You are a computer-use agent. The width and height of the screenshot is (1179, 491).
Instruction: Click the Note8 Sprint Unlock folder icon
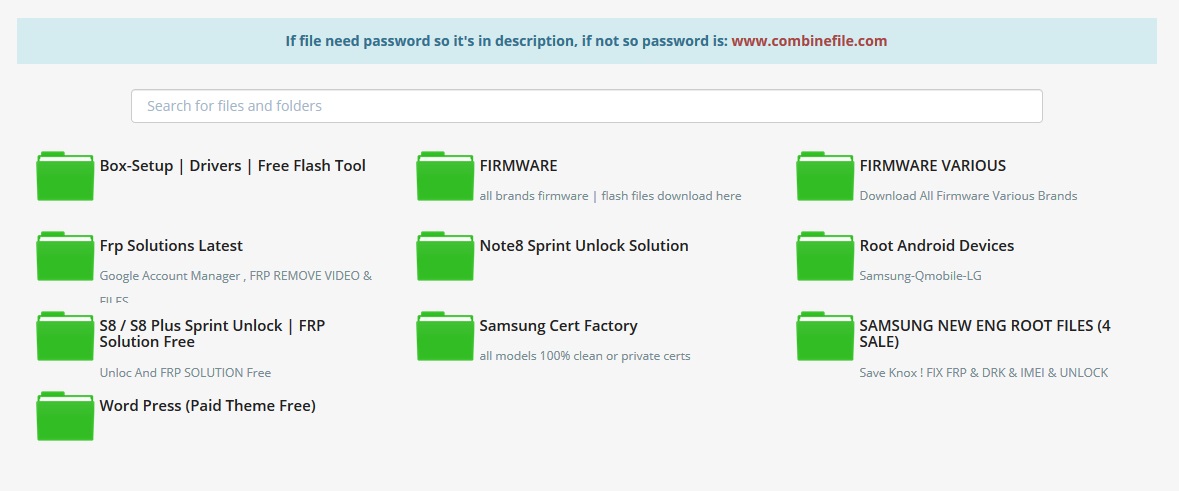click(x=445, y=257)
